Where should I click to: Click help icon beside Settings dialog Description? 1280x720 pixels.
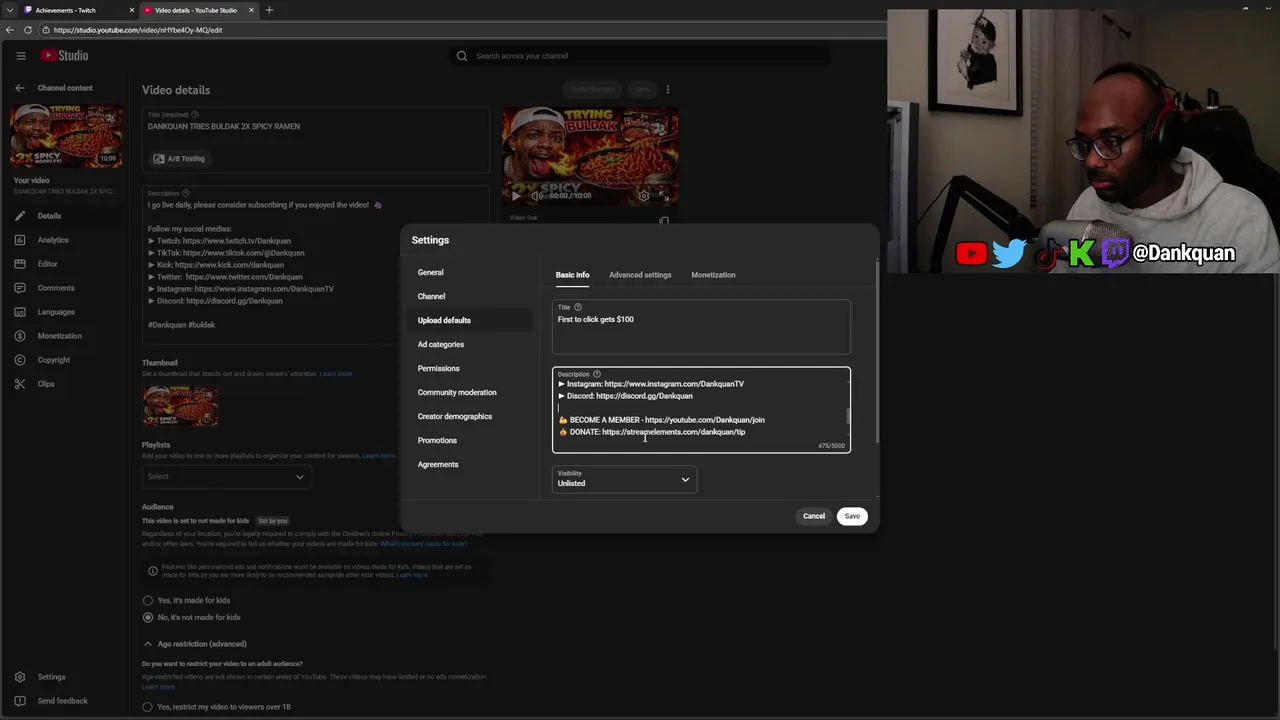[x=597, y=374]
